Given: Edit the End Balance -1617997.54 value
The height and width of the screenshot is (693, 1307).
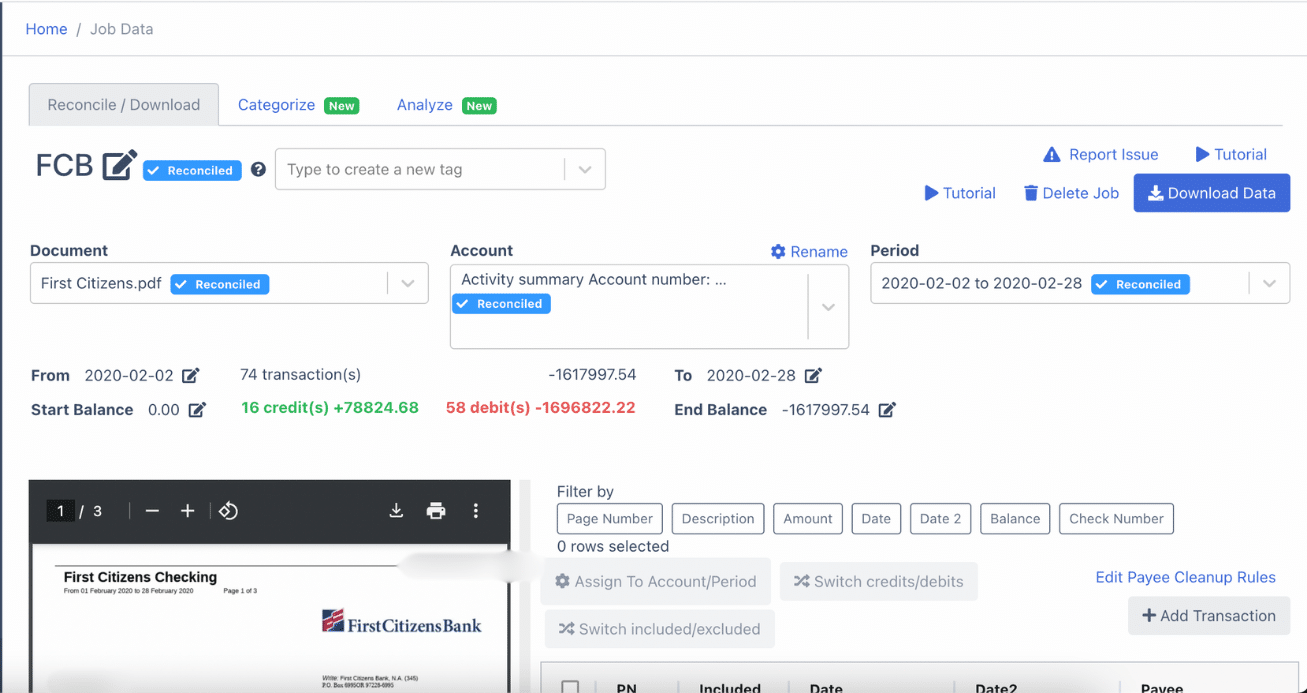Looking at the screenshot, I should pos(886,410).
